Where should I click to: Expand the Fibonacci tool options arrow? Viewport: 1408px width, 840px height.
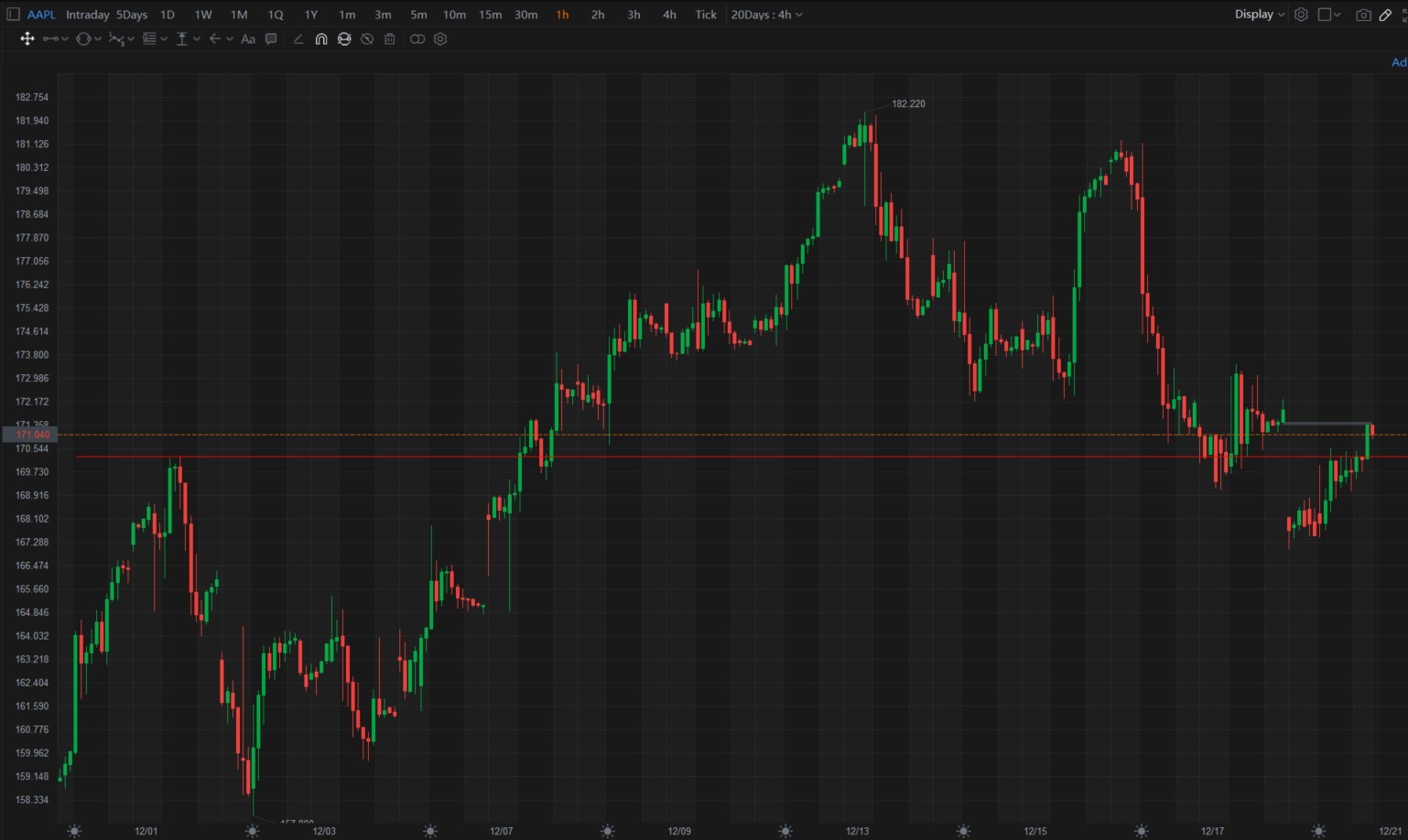164,38
